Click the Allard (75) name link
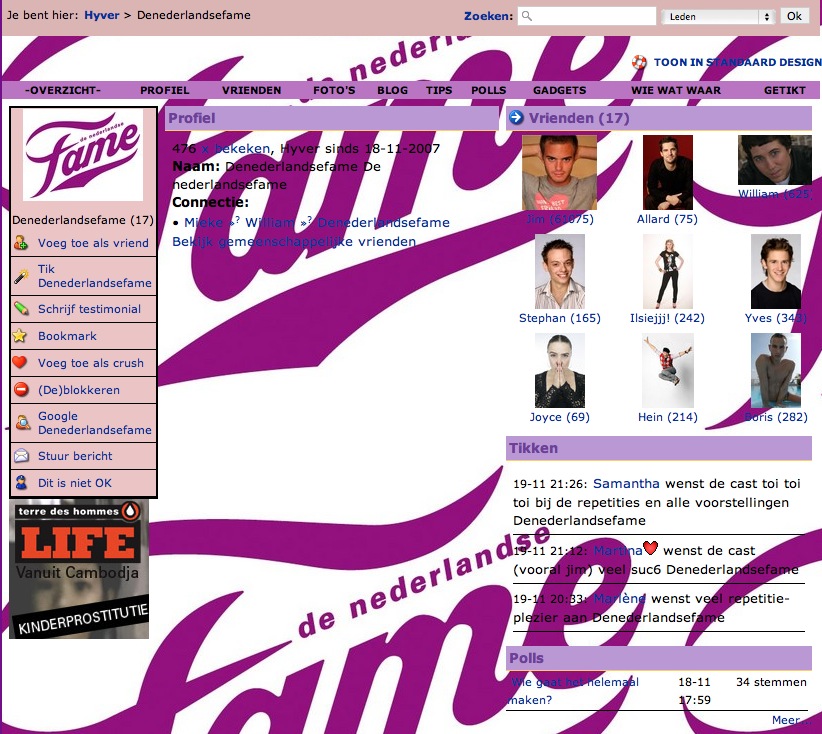The width and height of the screenshot is (822, 734). coord(667,219)
